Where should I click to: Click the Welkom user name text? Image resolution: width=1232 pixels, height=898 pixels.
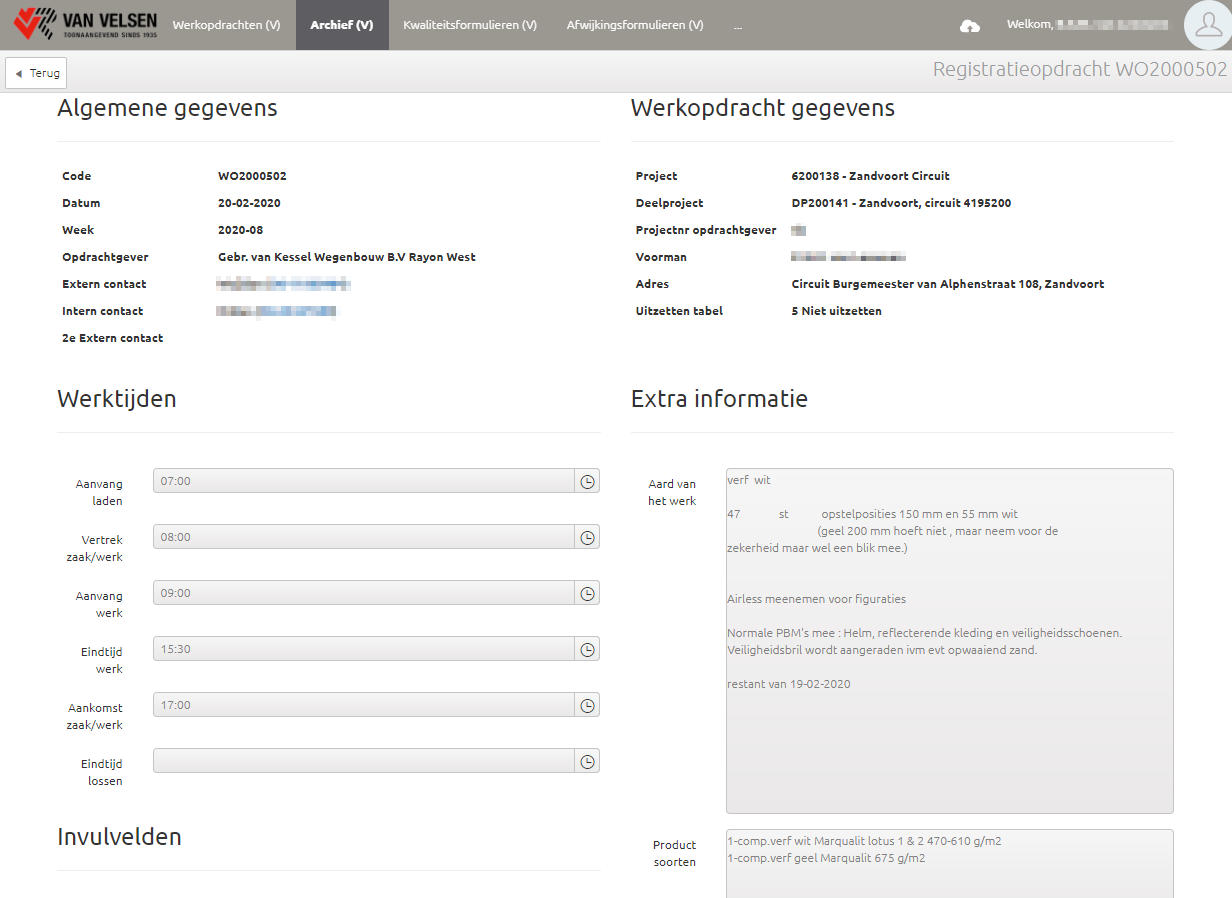[1087, 25]
